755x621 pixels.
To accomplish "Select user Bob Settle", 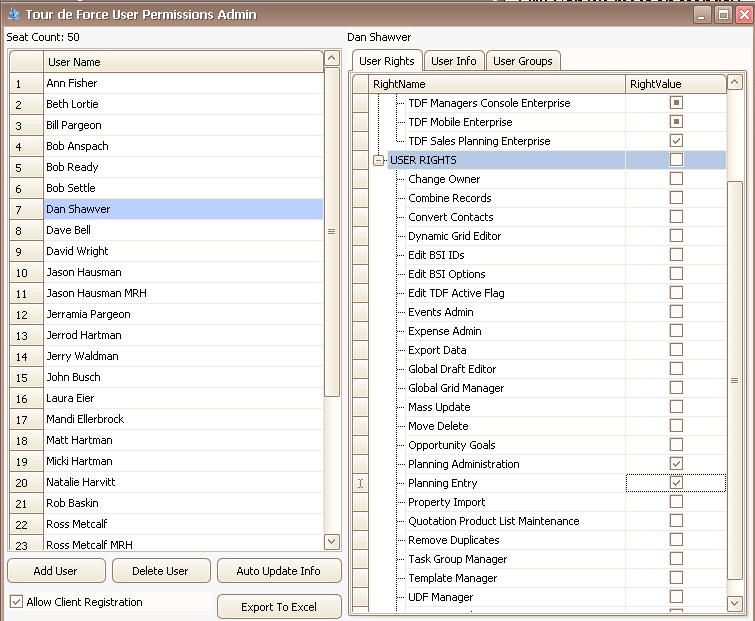I will coord(183,188).
